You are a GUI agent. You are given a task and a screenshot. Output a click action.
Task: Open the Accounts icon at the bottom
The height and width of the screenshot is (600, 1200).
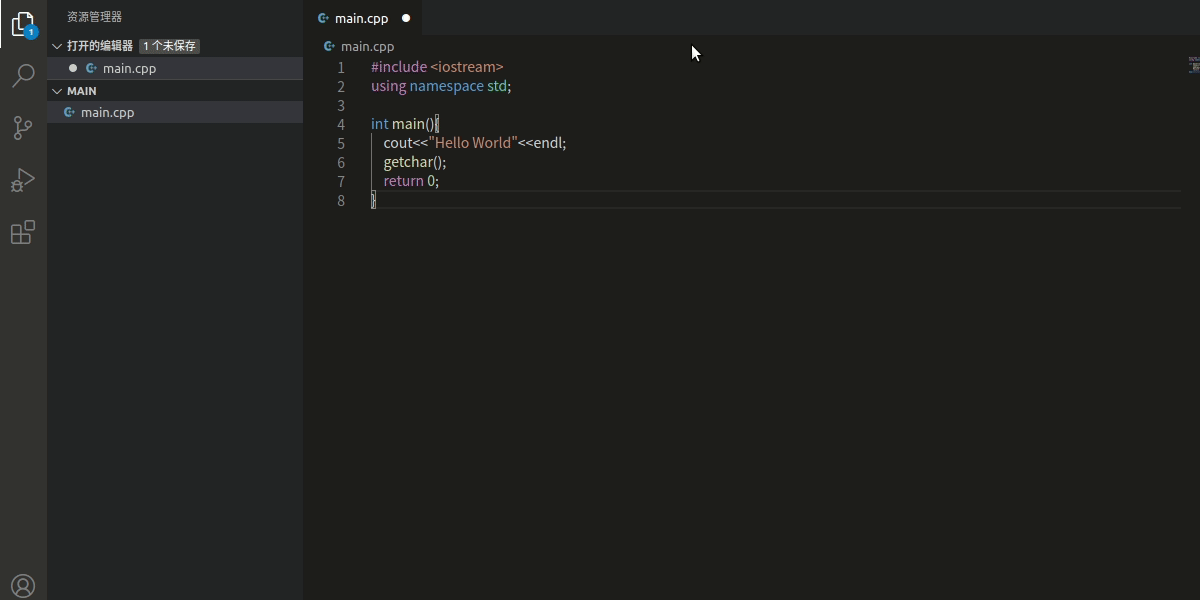[x=23, y=585]
